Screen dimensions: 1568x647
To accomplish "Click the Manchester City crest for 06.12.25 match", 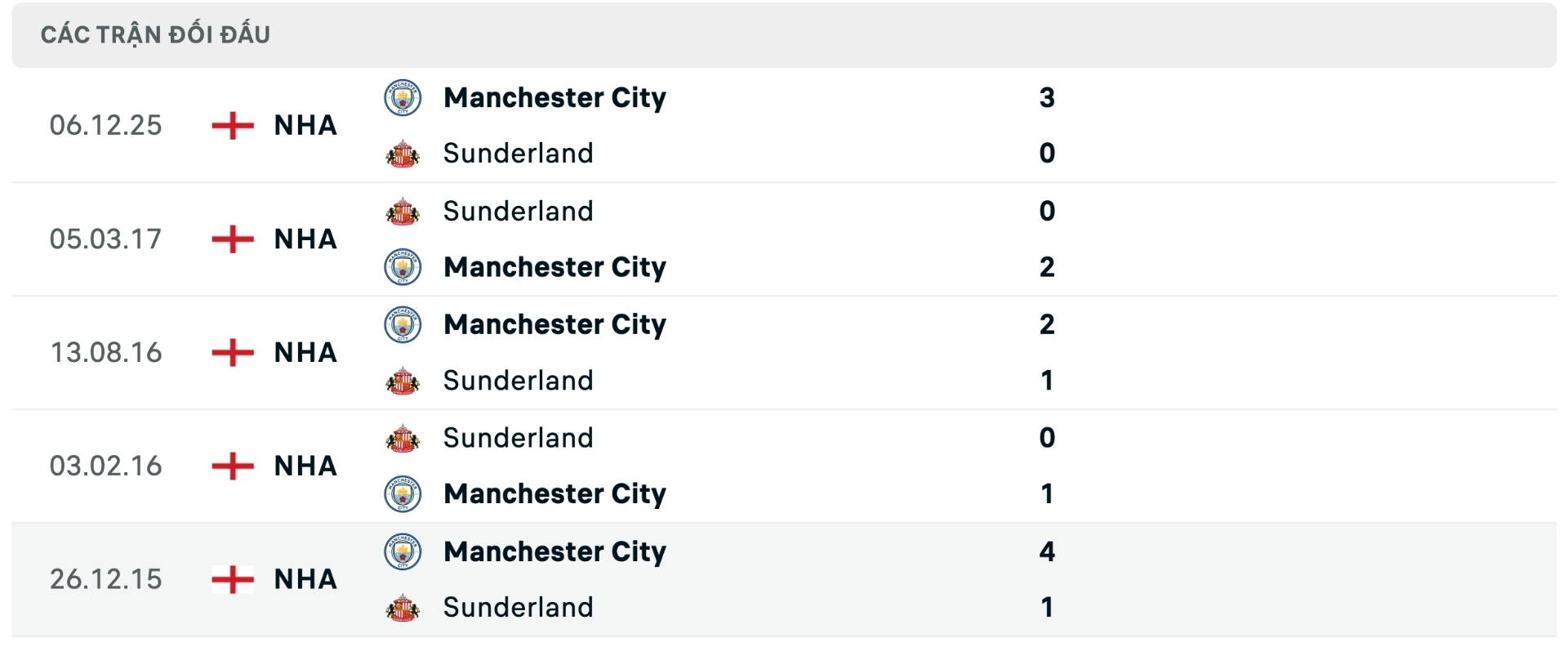I will [403, 96].
